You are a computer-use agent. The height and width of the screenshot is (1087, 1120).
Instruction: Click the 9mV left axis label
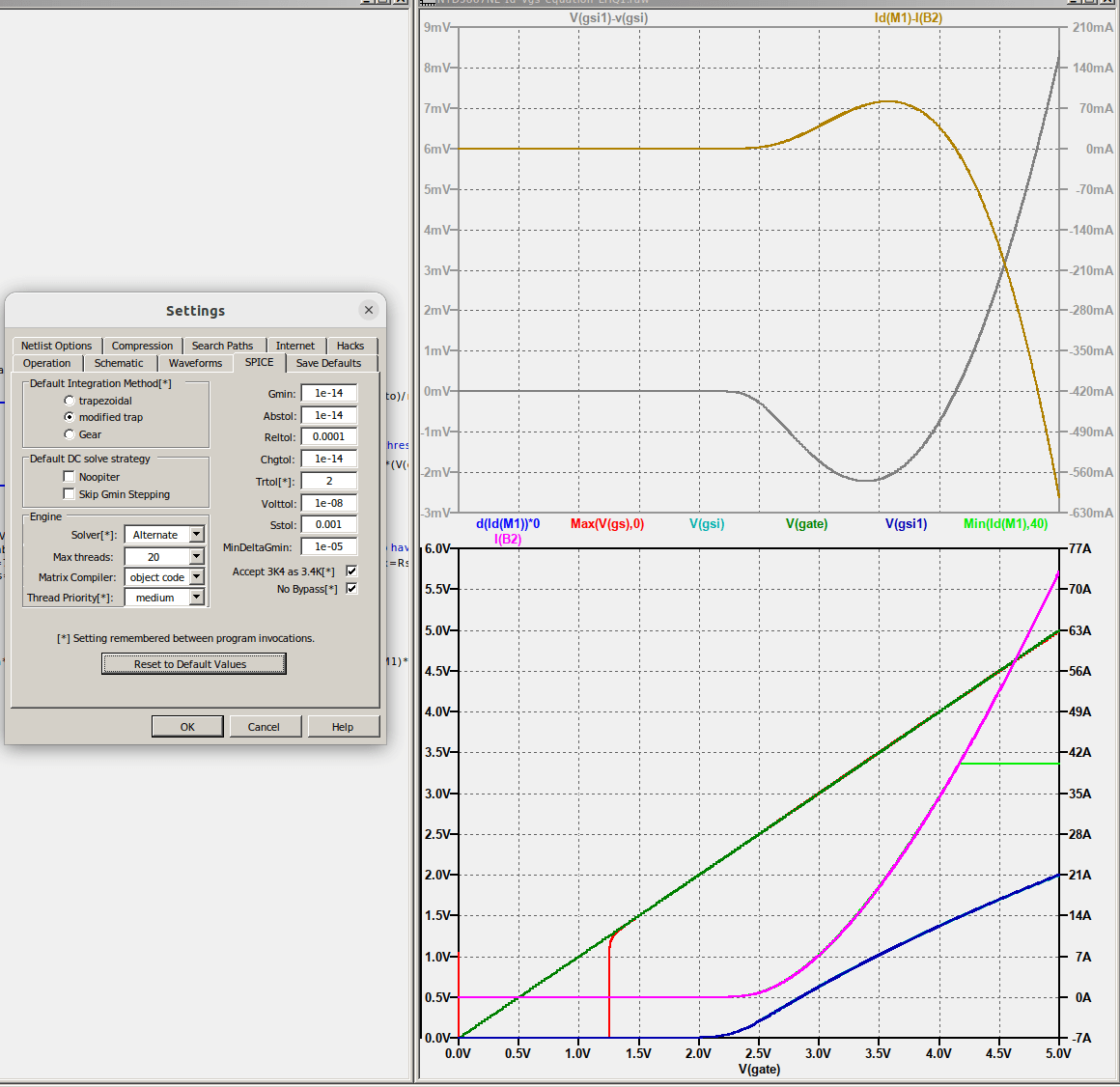point(436,28)
